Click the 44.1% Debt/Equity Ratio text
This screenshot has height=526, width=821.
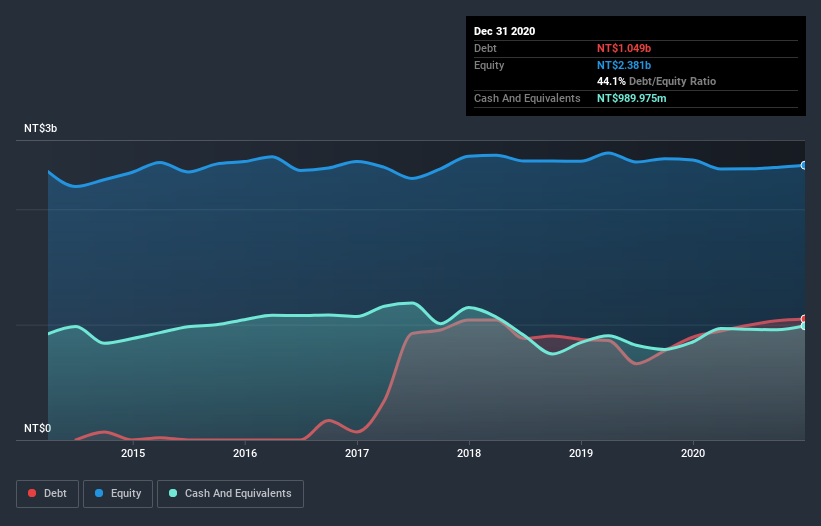(x=657, y=81)
